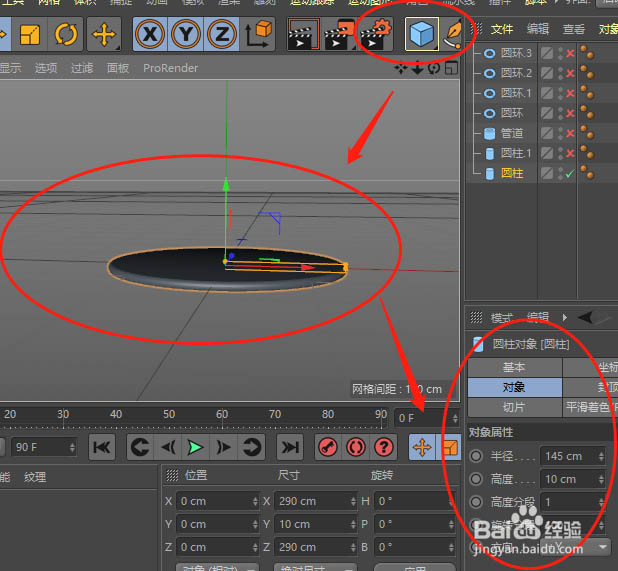
Task: Enable the 圆环.3 object red cross
Action: pyautogui.click(x=570, y=53)
